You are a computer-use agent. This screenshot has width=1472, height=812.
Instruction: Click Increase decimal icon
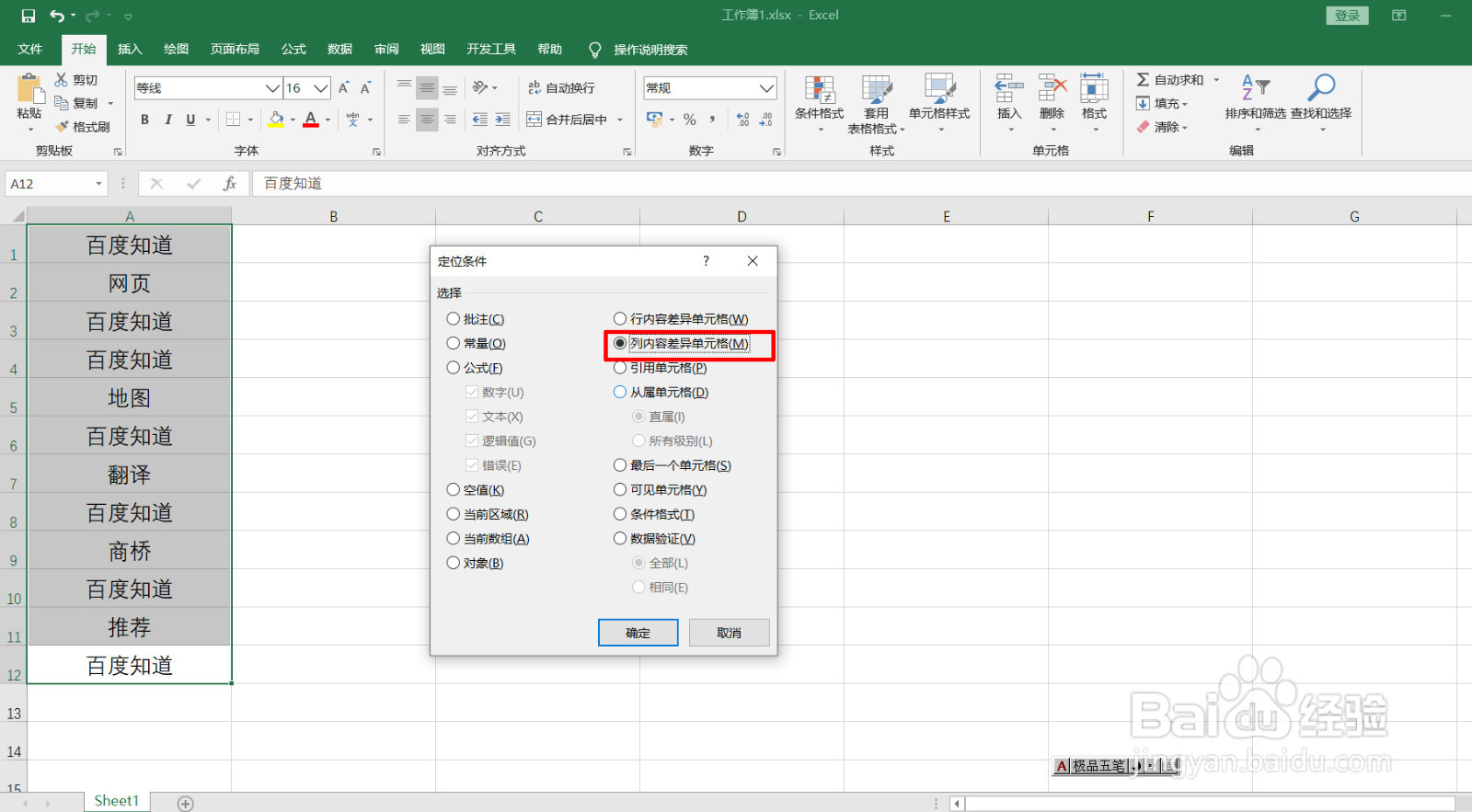(x=742, y=120)
